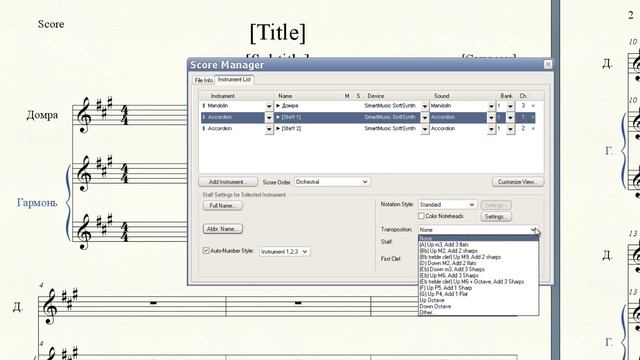Open the instrument dropdown in the [Staff 2] row
This screenshot has height=360, width=640.
[269, 129]
